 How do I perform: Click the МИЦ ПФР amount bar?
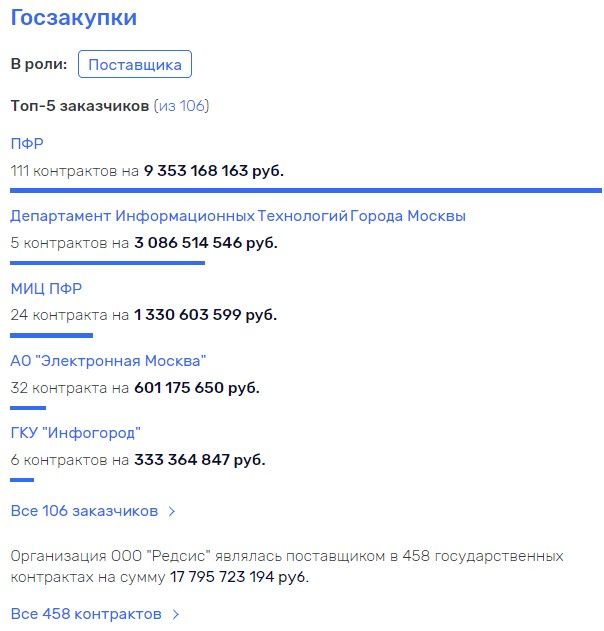[52, 335]
